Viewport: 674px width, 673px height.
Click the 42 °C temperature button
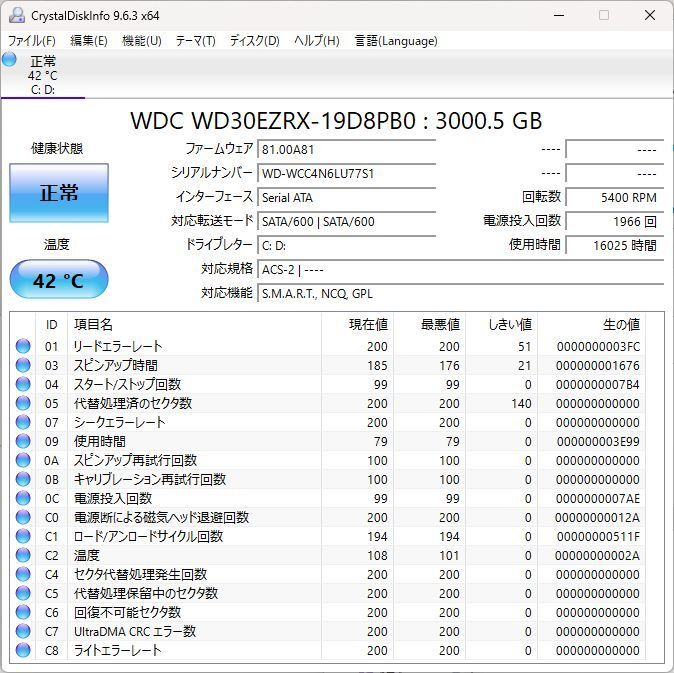click(x=59, y=280)
